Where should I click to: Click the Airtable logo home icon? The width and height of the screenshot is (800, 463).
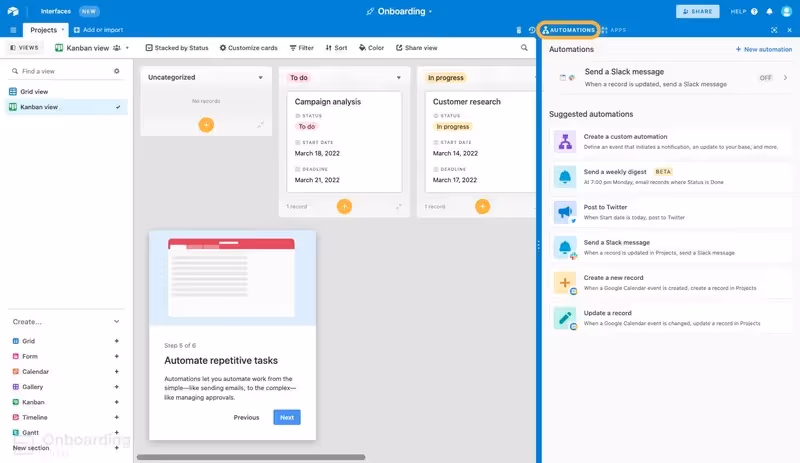pyautogui.click(x=13, y=11)
